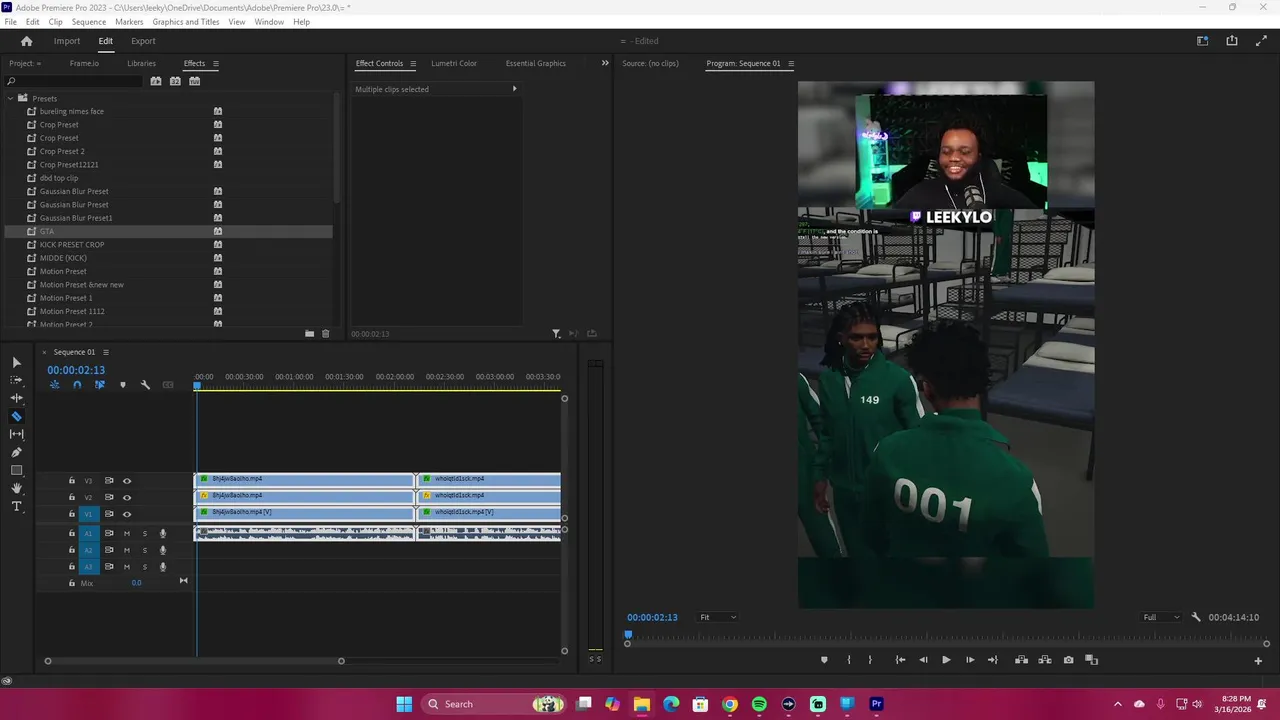The width and height of the screenshot is (1280, 720).
Task: Switch to the Libraries tab
Action: click(x=141, y=63)
